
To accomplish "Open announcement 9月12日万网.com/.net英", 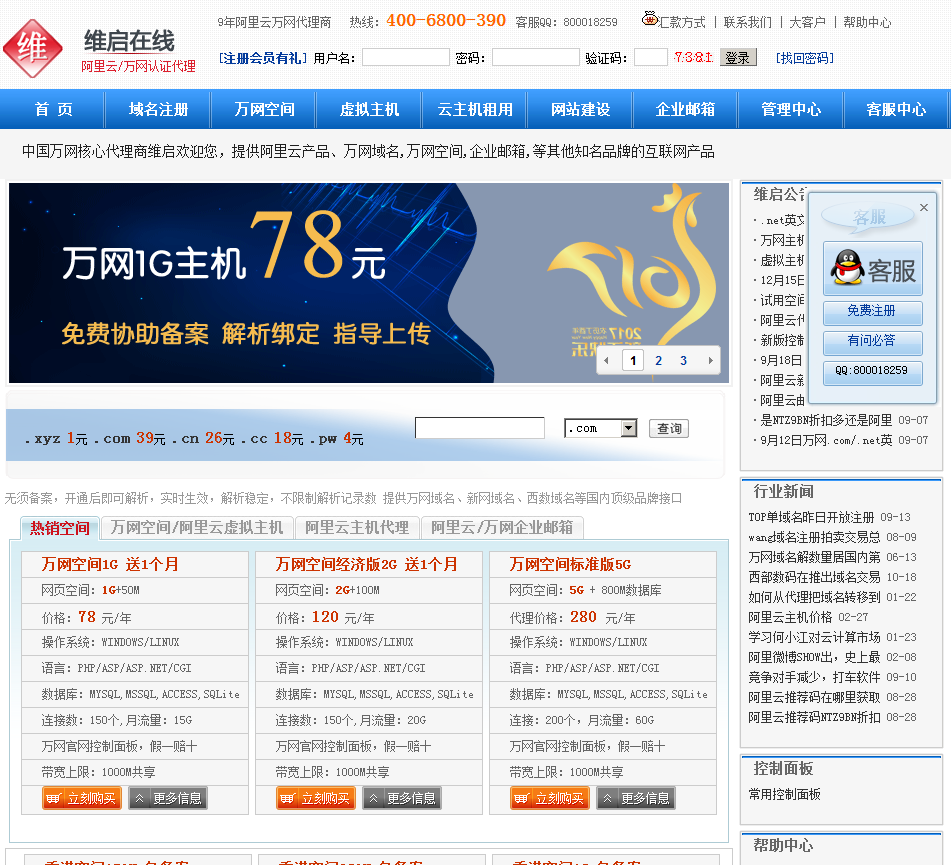I will pyautogui.click(x=826, y=440).
